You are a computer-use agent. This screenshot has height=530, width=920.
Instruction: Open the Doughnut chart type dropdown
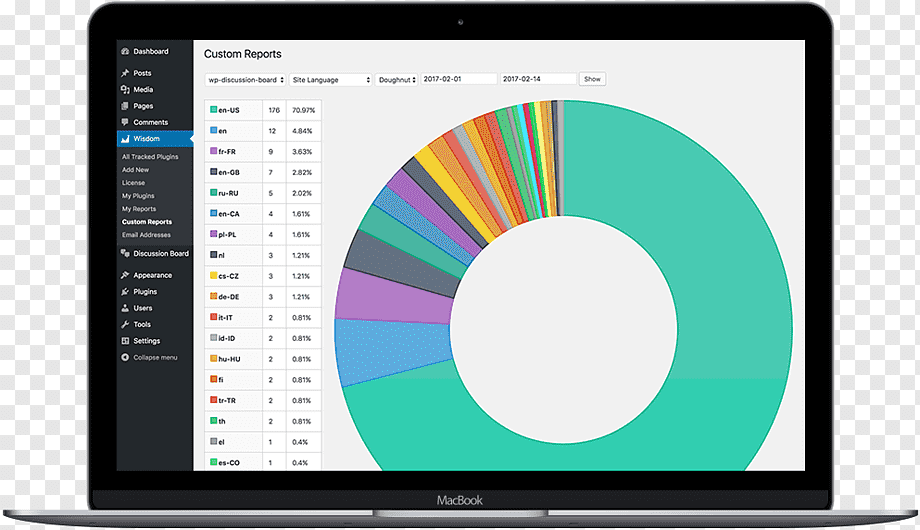397,79
